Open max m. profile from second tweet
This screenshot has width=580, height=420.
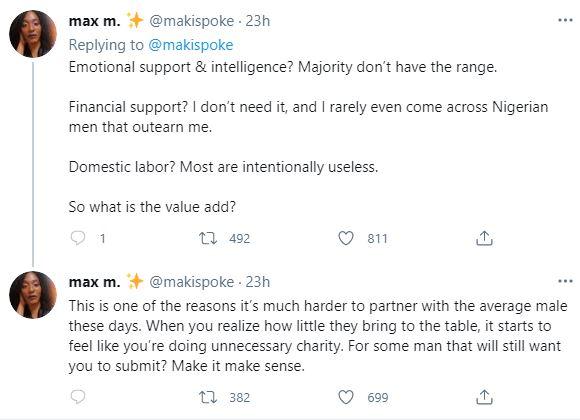pyautogui.click(x=95, y=282)
